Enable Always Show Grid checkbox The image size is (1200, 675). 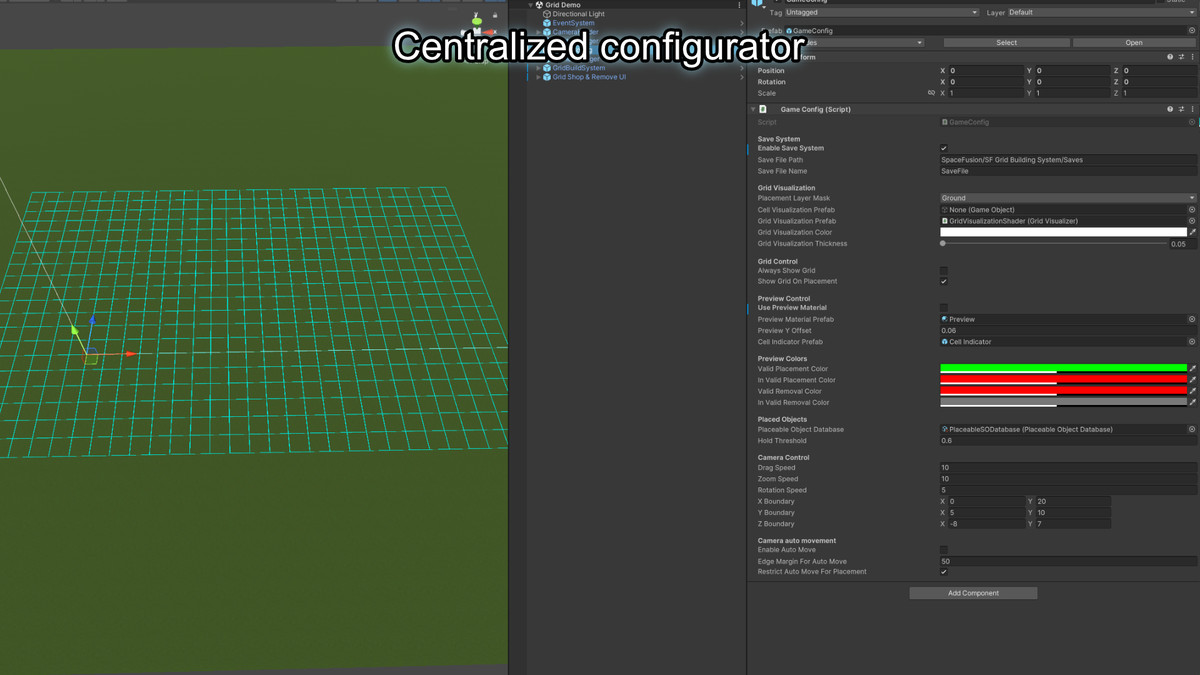click(944, 270)
